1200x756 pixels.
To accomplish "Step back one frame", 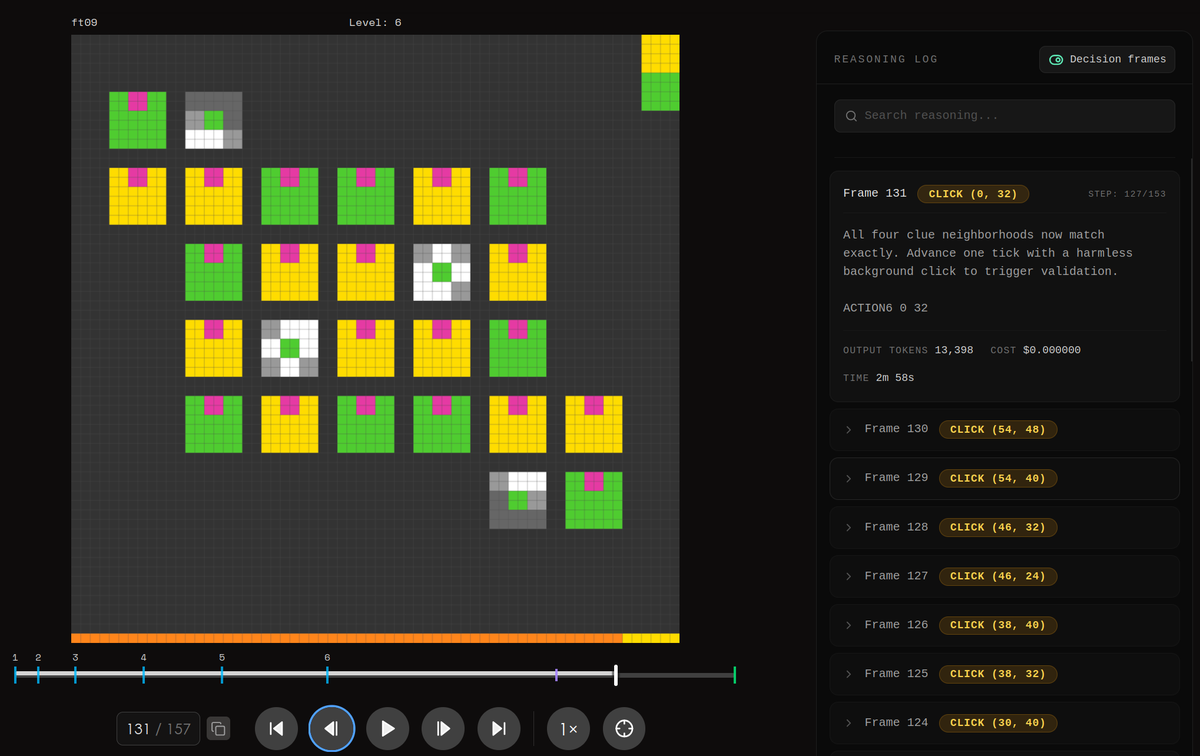I will [x=332, y=728].
